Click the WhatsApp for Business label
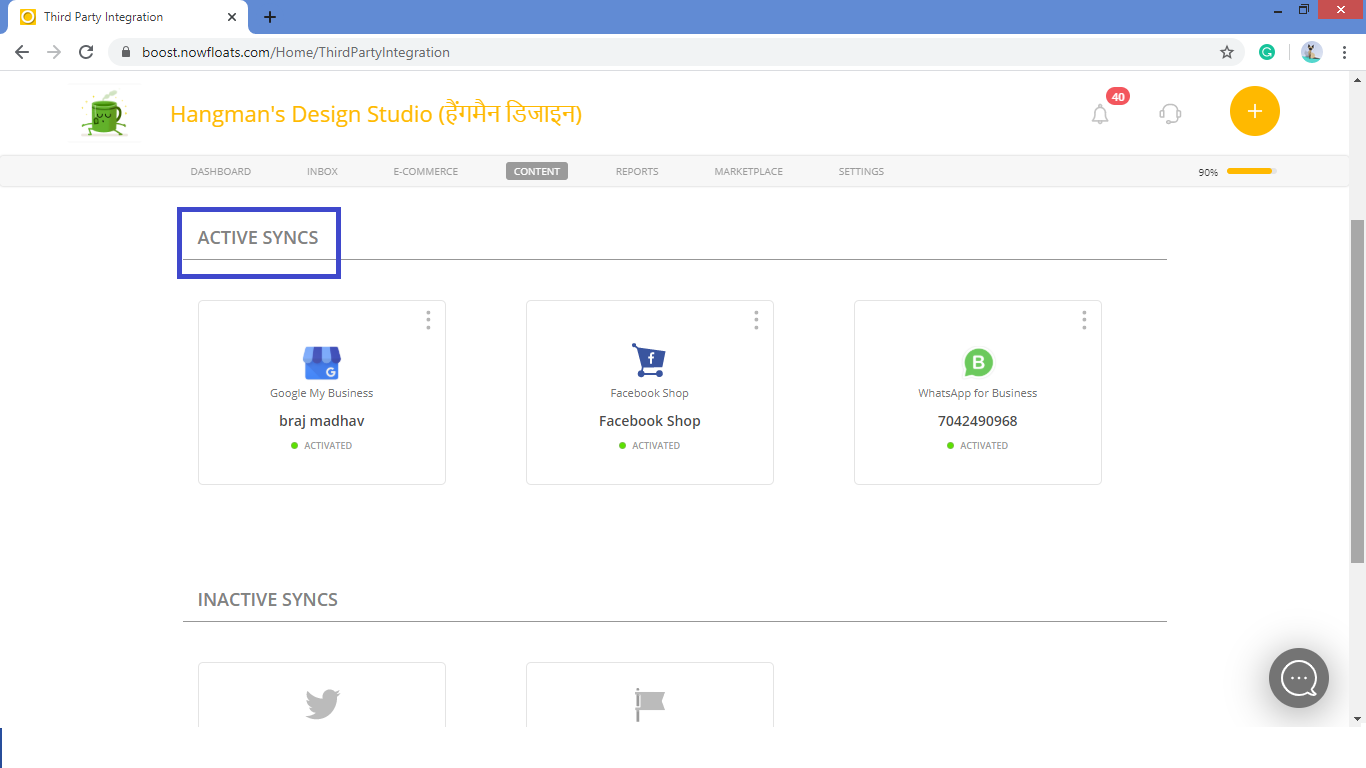The width and height of the screenshot is (1366, 768). coord(978,393)
